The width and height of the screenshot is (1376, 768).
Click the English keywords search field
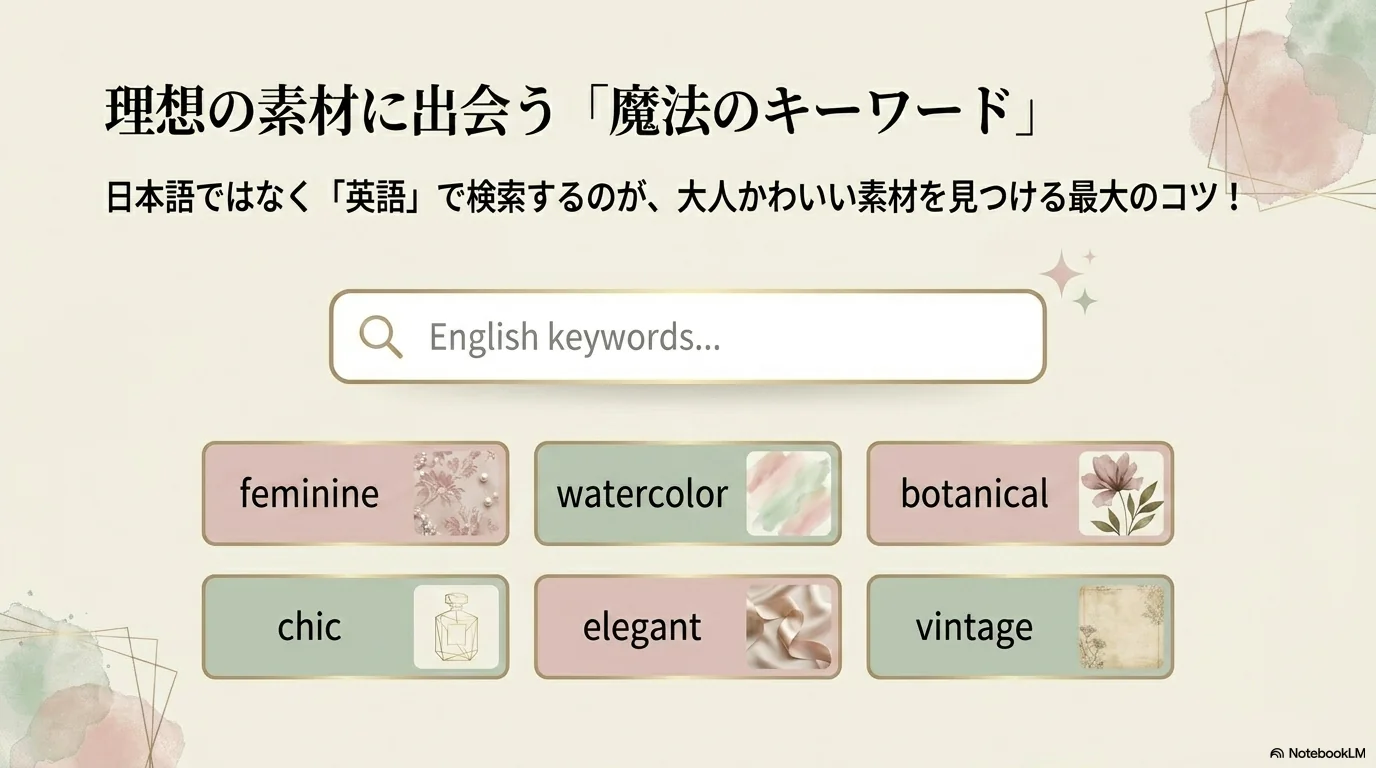coord(688,337)
